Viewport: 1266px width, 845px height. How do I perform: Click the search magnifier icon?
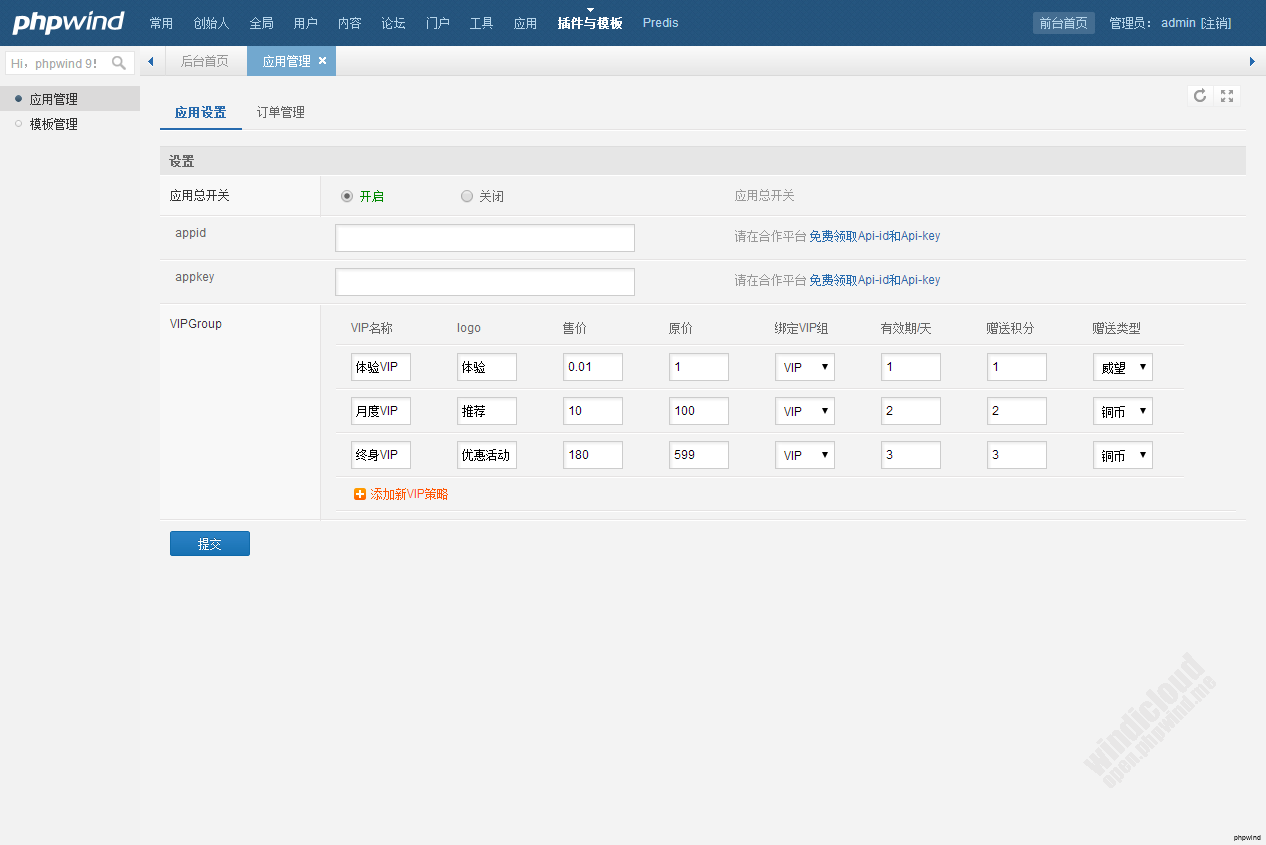click(119, 63)
